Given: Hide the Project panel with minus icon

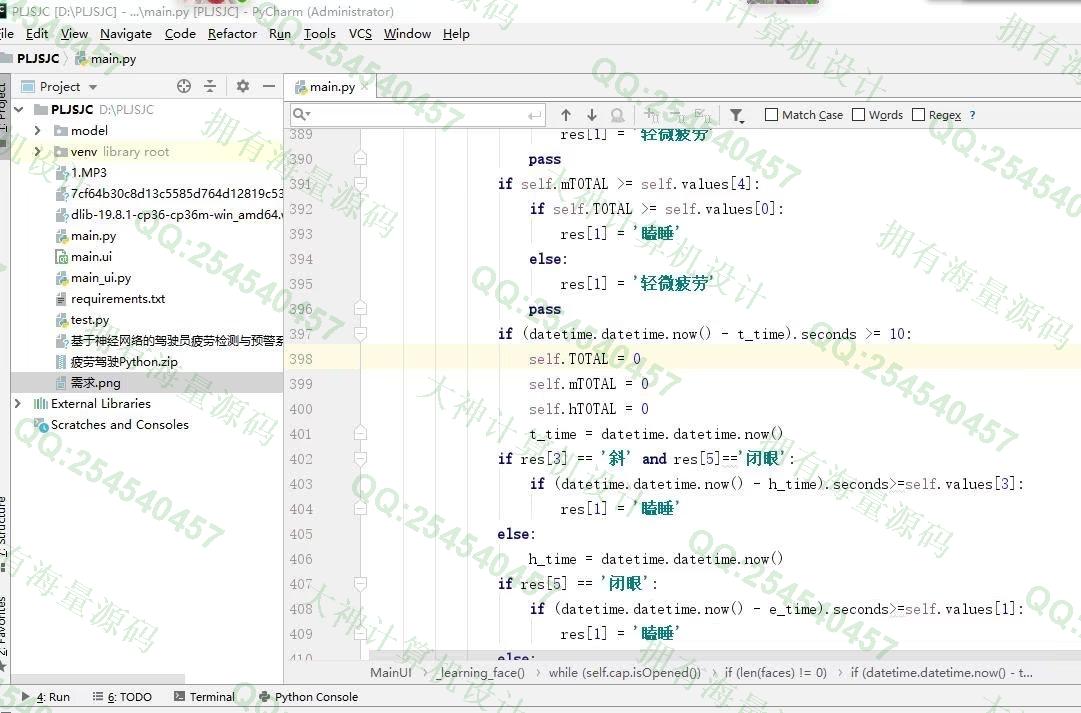Looking at the screenshot, I should pyautogui.click(x=269, y=86).
